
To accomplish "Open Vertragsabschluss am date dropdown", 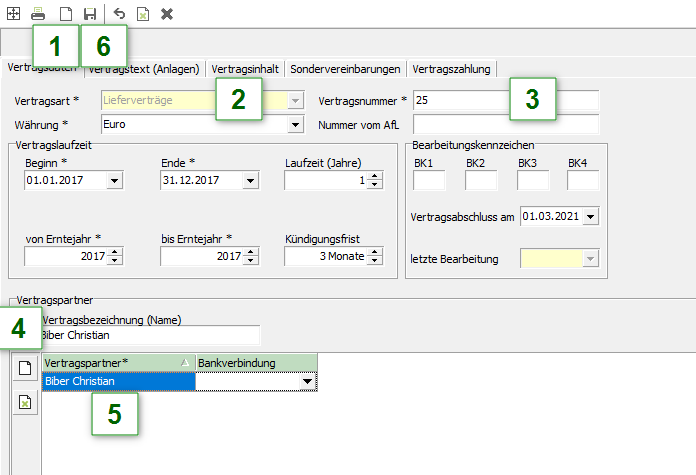I will [590, 216].
